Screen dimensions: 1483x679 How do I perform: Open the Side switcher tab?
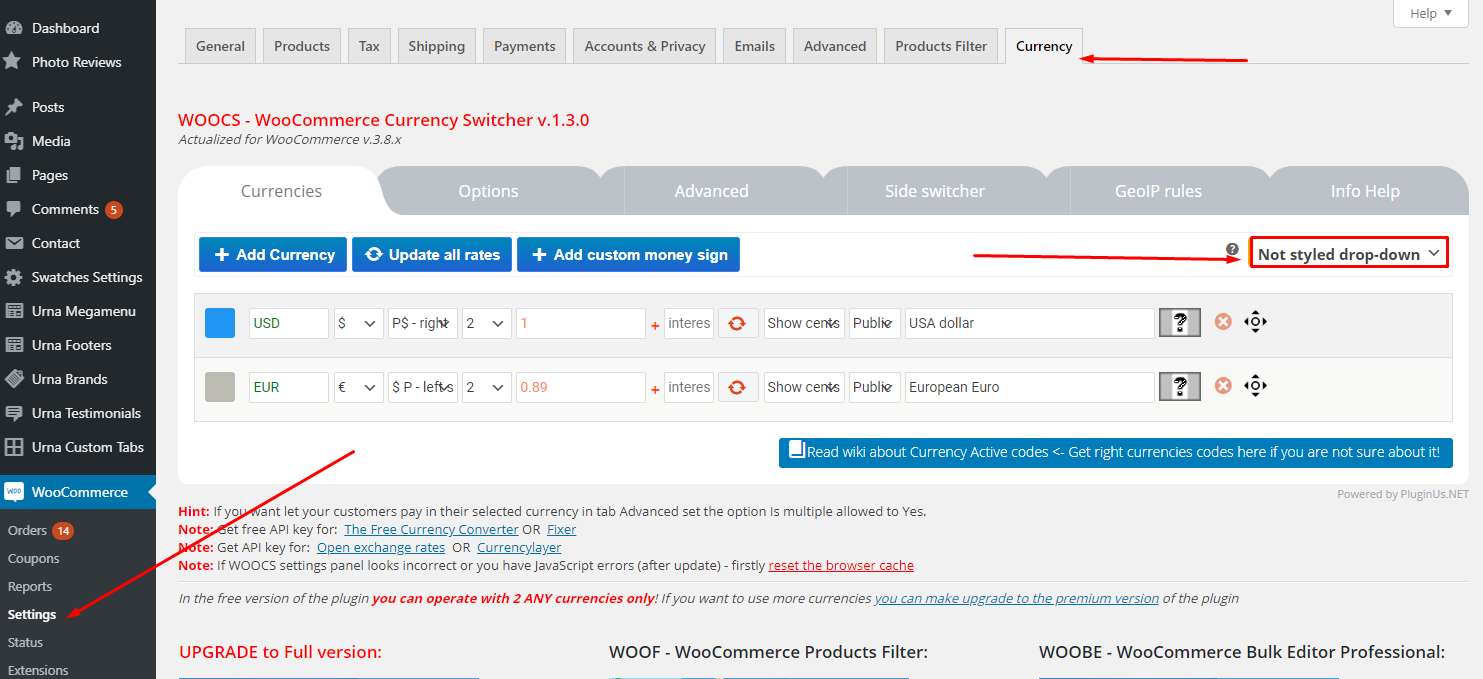tap(935, 191)
